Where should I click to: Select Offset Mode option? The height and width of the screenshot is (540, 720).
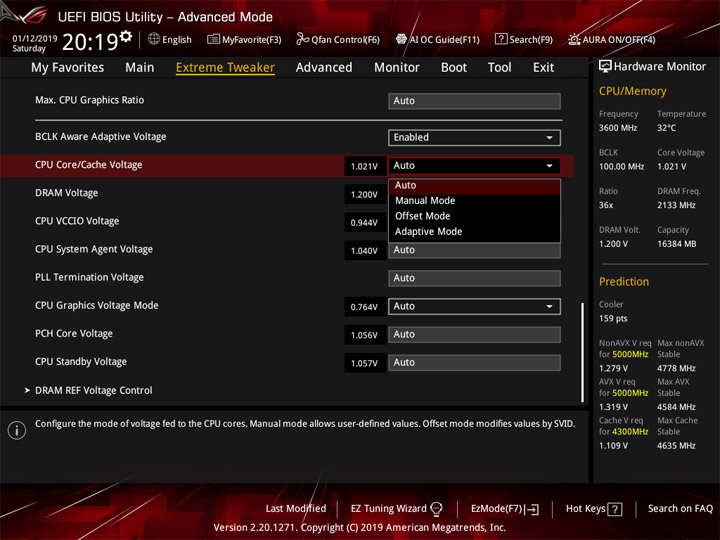[x=474, y=216]
